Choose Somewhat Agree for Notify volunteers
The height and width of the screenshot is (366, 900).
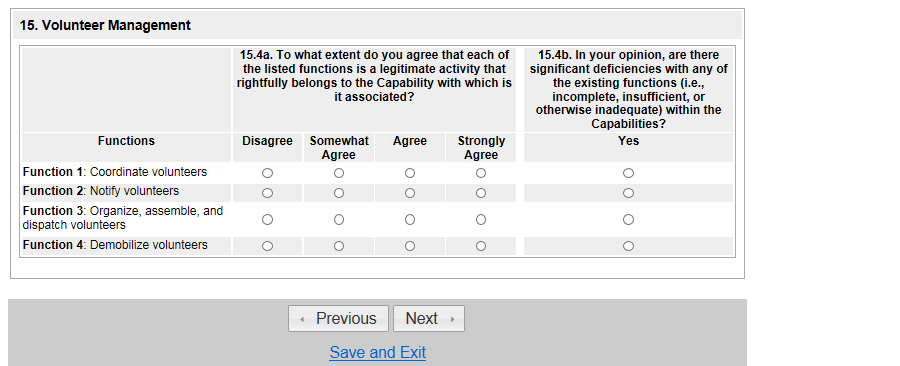pyautogui.click(x=339, y=193)
